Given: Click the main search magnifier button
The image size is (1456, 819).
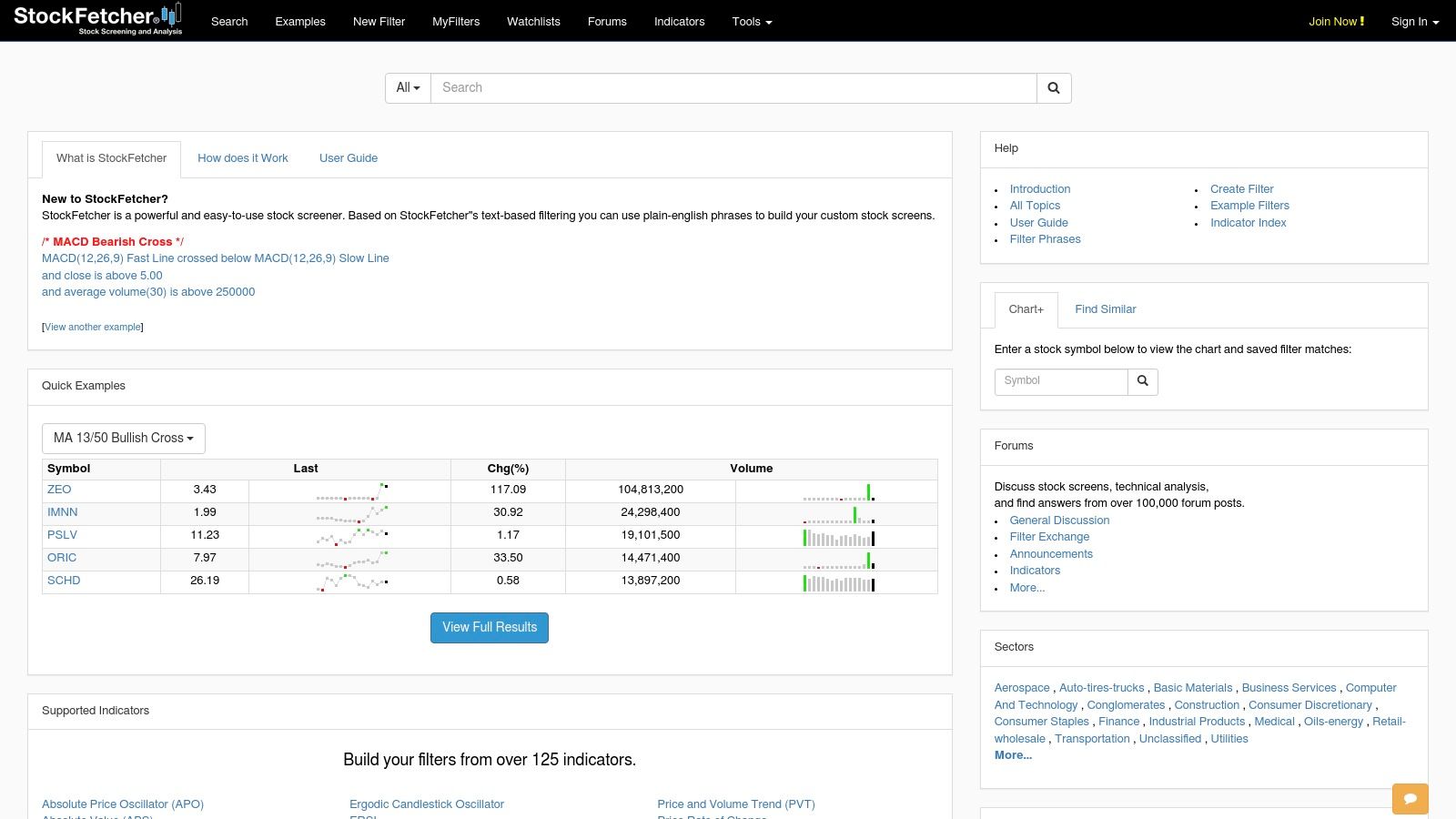Looking at the screenshot, I should (x=1054, y=88).
